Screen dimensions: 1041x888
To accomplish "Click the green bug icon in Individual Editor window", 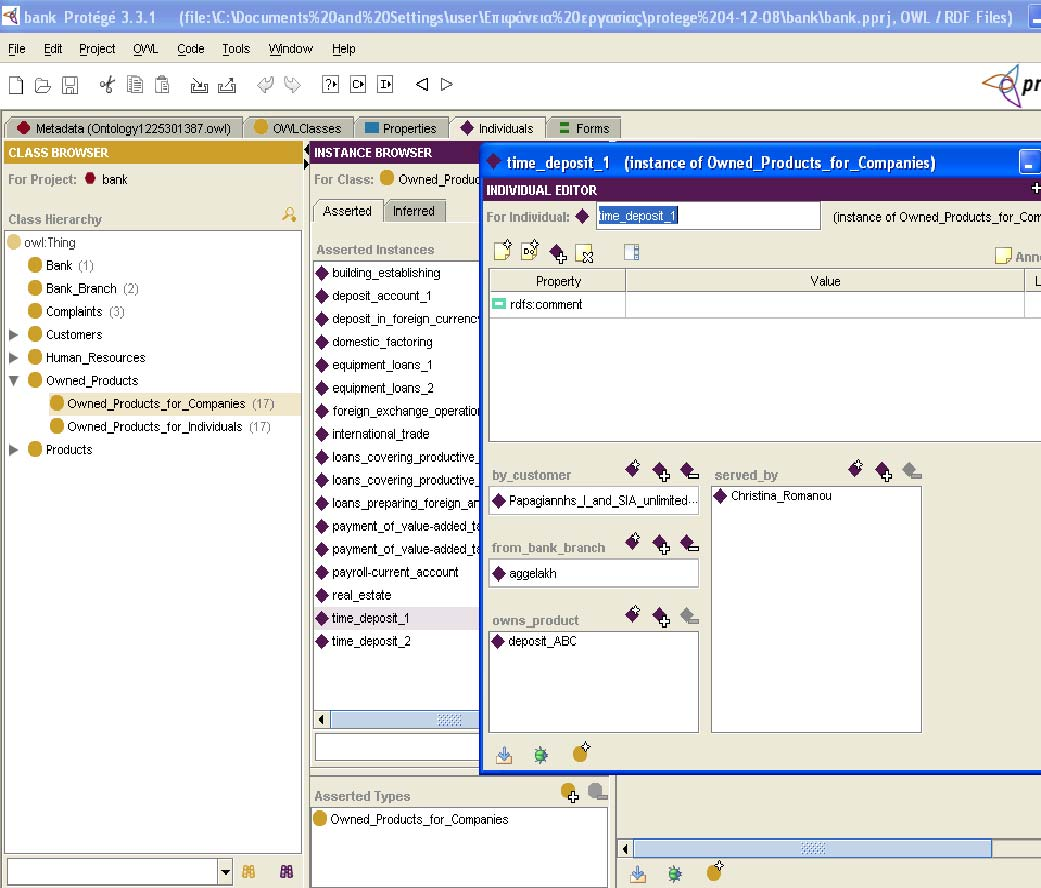I will [x=541, y=755].
